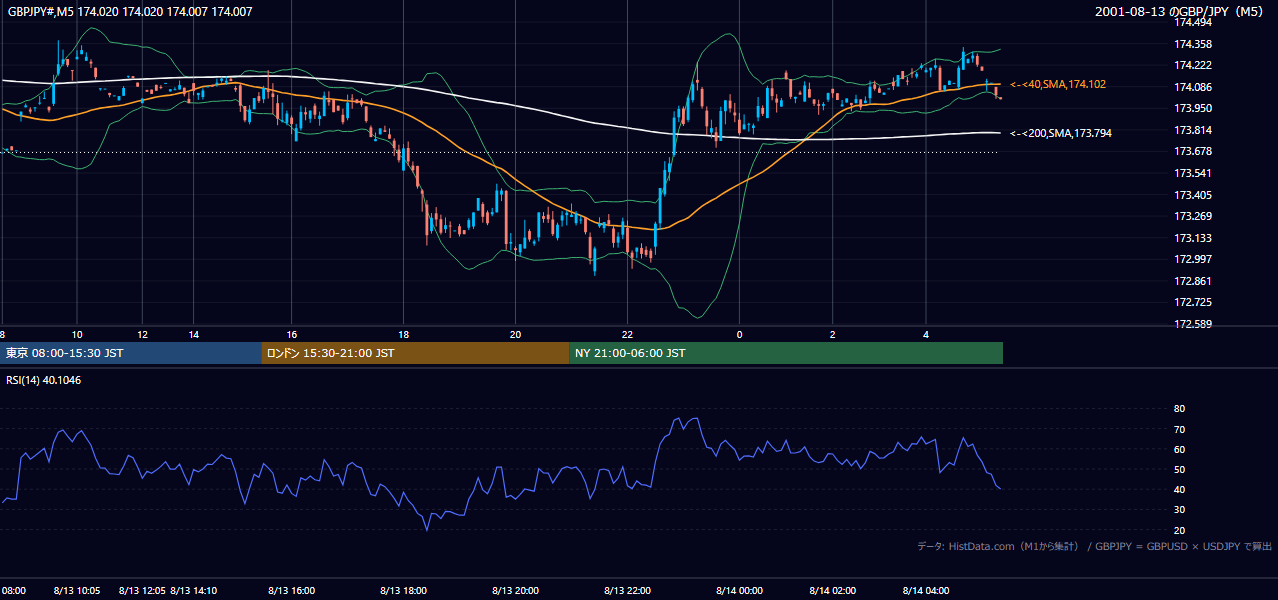Click the 8/13 18:00 date label
Viewport: 1278px width, 600px height.
point(403,591)
